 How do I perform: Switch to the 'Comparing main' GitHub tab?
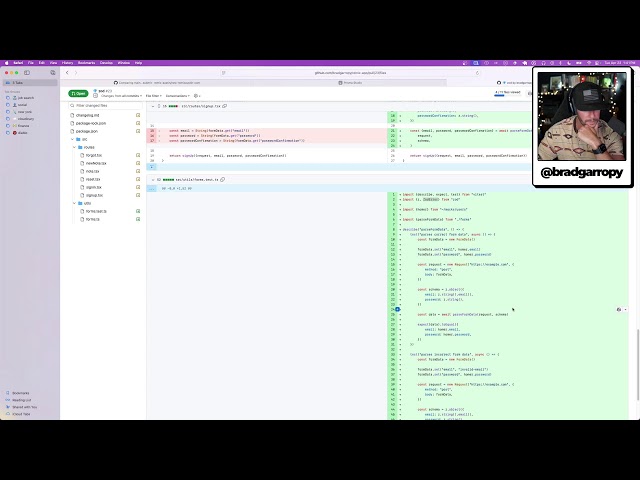(x=157, y=82)
